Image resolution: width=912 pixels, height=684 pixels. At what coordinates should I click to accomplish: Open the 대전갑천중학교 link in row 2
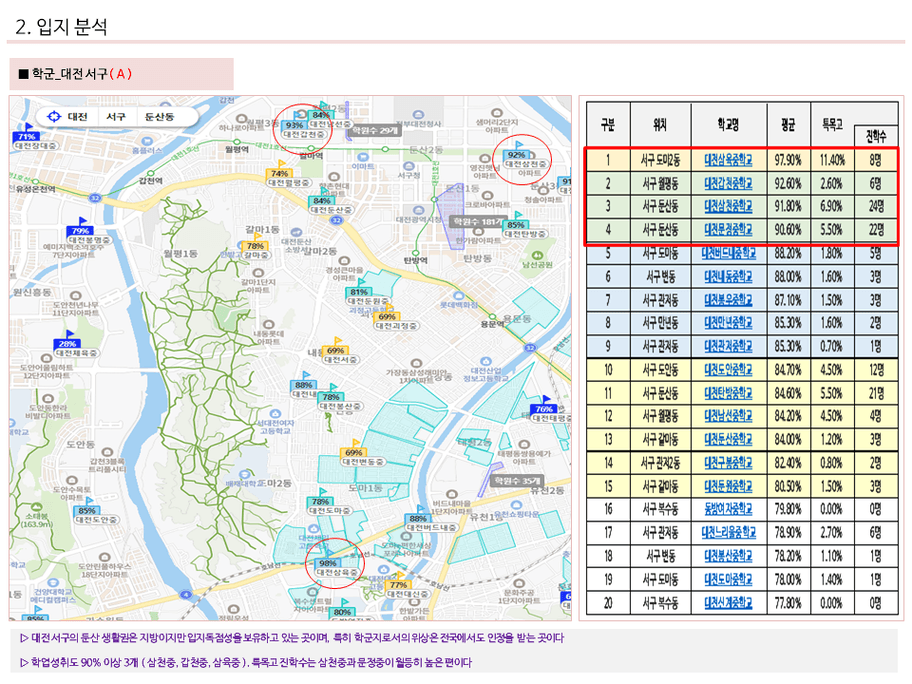tap(728, 183)
